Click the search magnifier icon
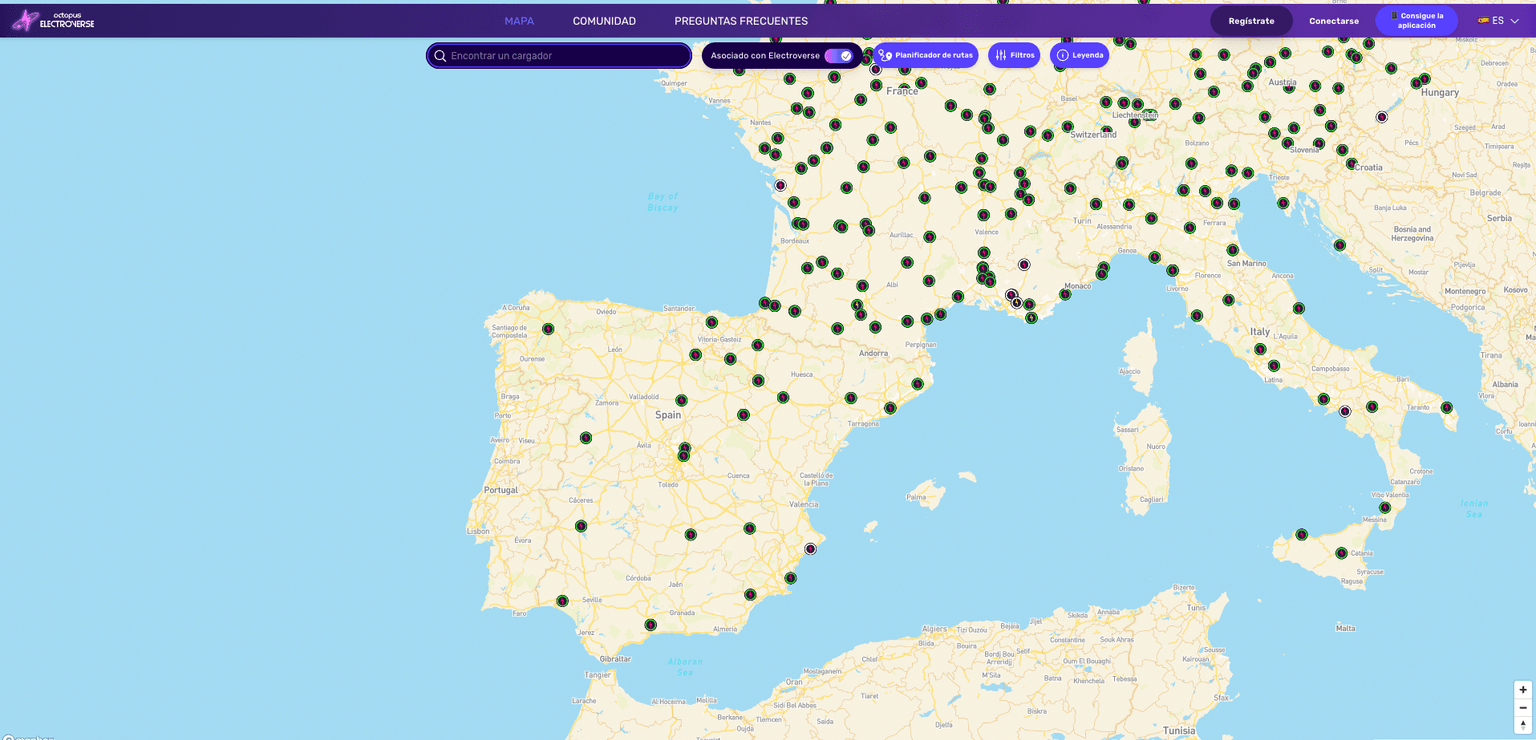Image resolution: width=1536 pixels, height=740 pixels. (441, 55)
